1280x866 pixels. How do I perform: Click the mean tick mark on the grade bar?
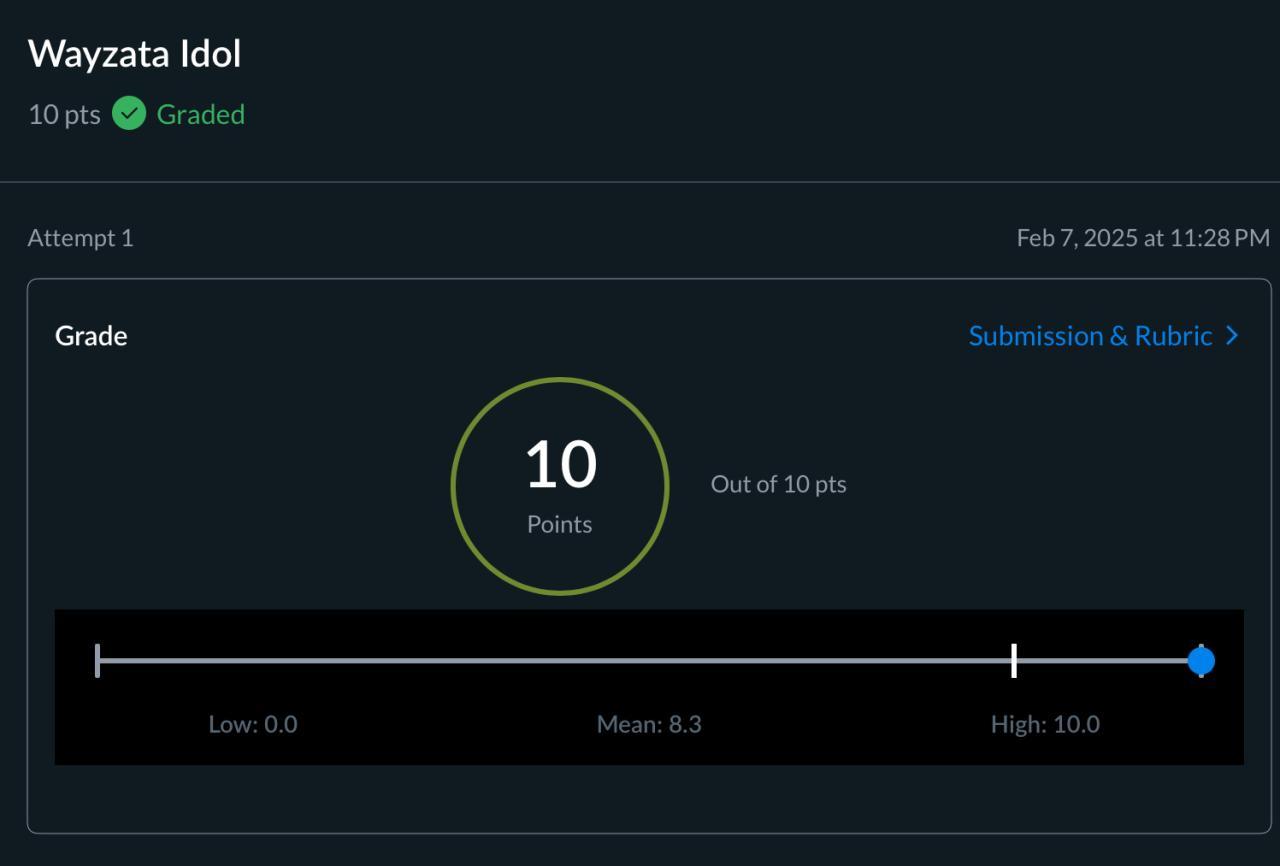(x=1014, y=661)
